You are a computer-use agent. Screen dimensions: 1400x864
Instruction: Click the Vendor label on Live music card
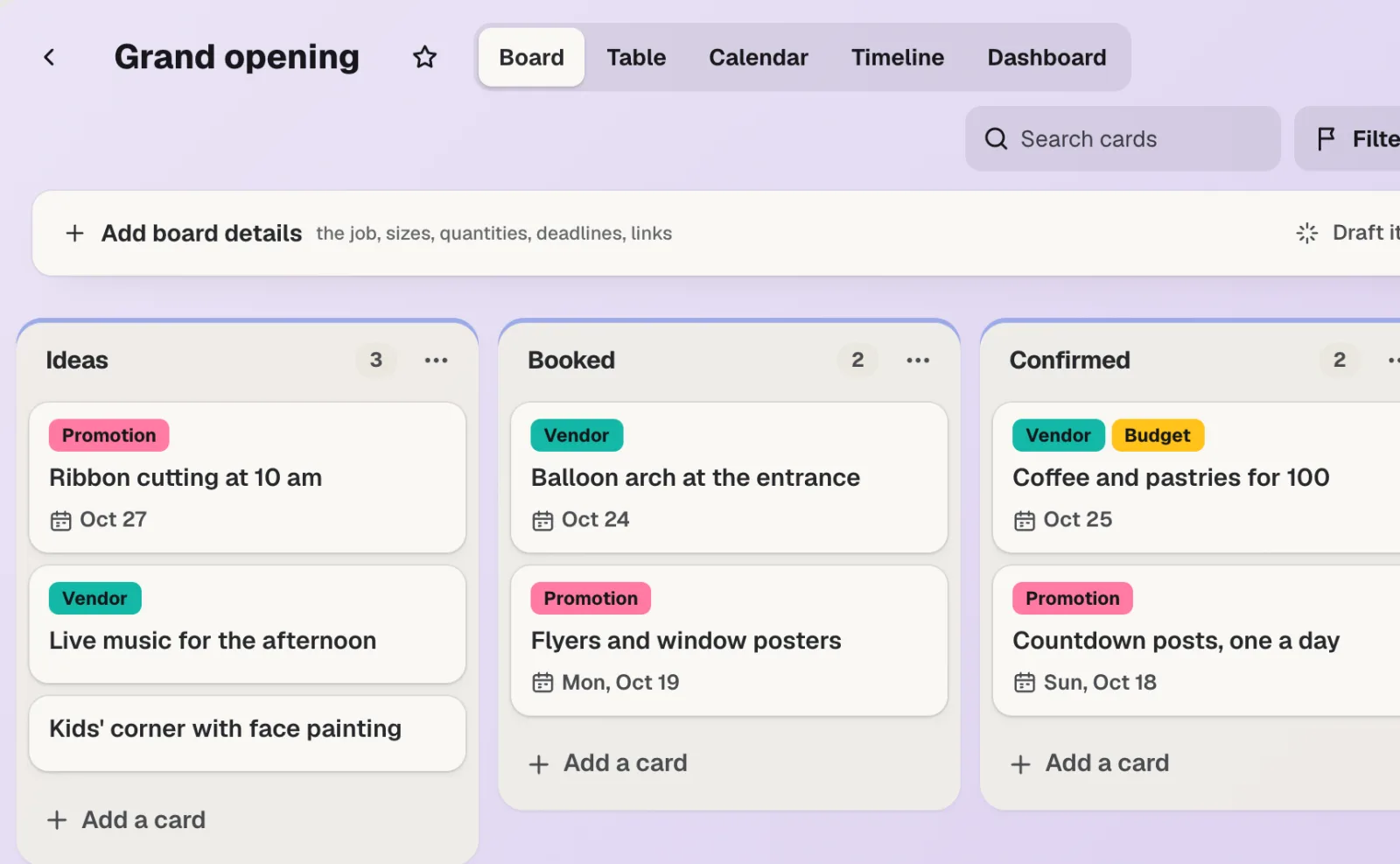tap(94, 599)
